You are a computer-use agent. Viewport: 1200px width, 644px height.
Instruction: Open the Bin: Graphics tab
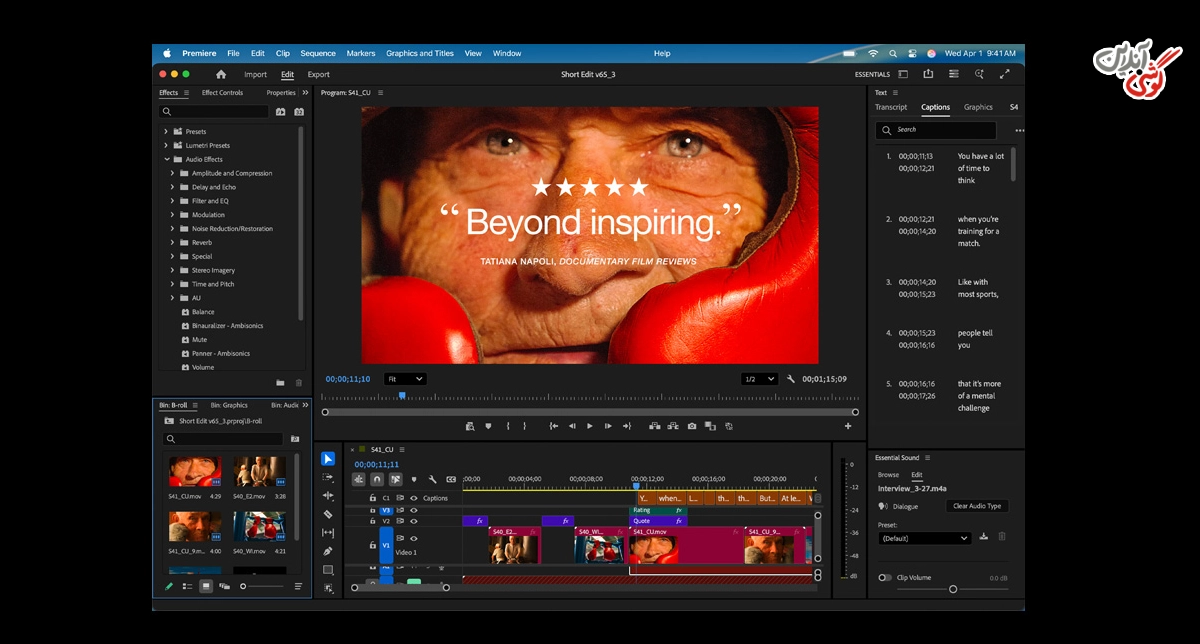[229, 405]
